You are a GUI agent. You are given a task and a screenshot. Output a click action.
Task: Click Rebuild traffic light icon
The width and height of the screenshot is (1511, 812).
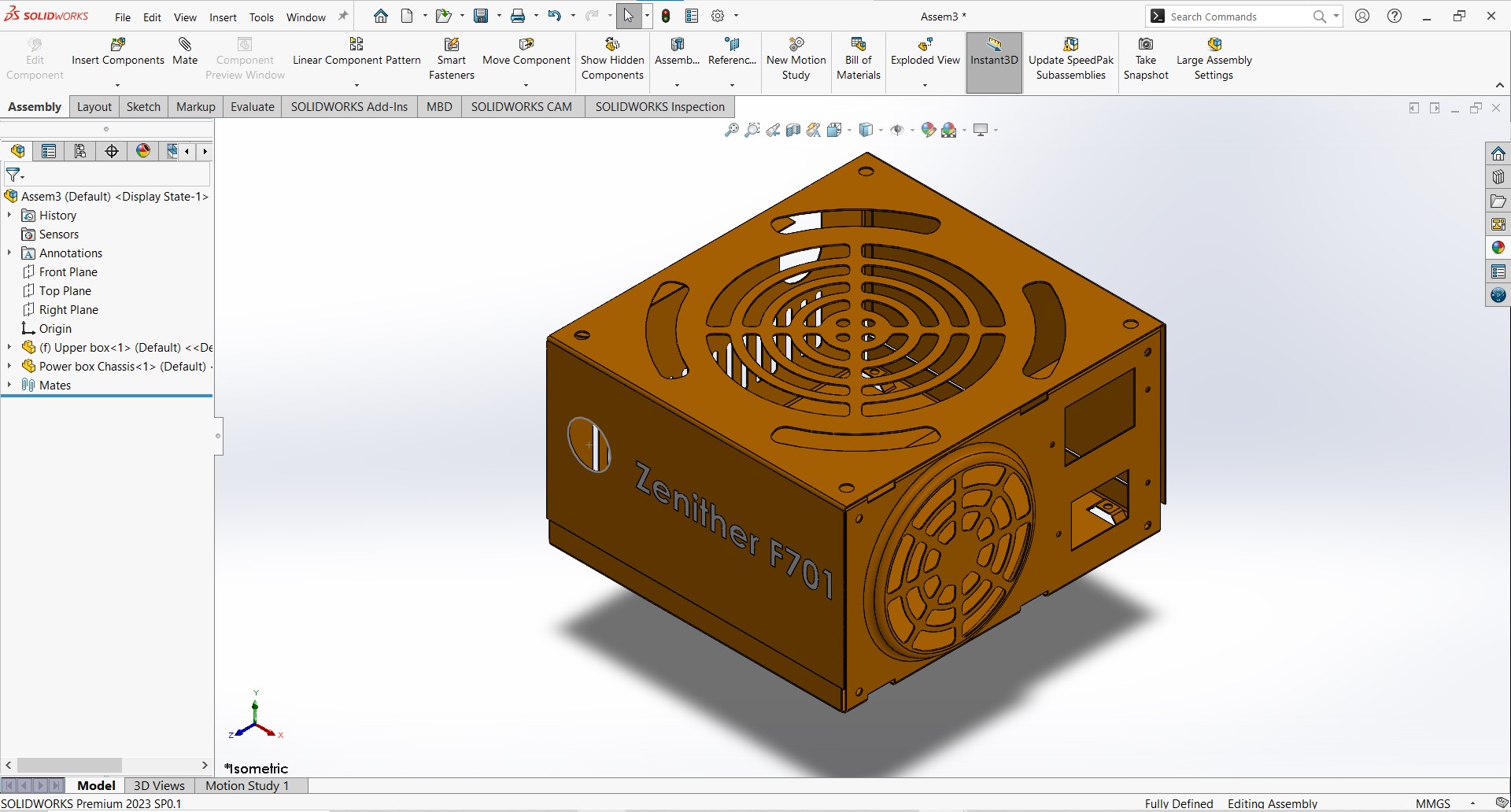coord(666,16)
